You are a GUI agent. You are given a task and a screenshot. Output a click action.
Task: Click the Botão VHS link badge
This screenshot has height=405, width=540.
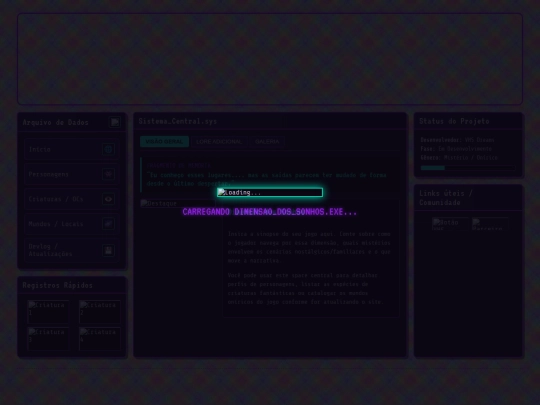(450, 224)
